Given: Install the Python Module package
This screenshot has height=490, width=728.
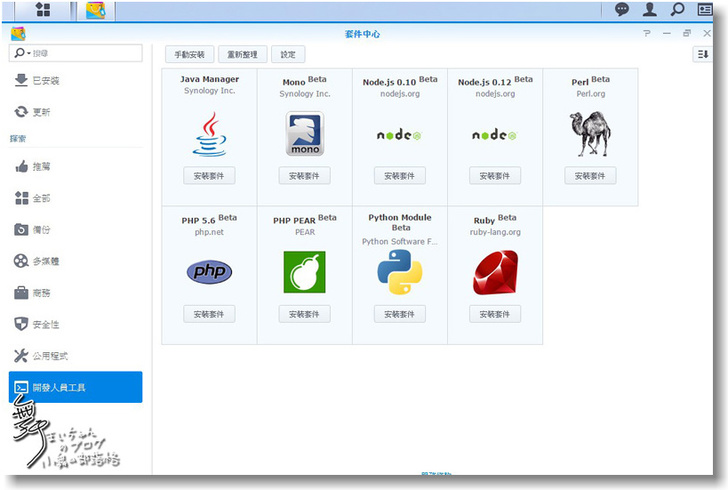Looking at the screenshot, I should pyautogui.click(x=399, y=314).
